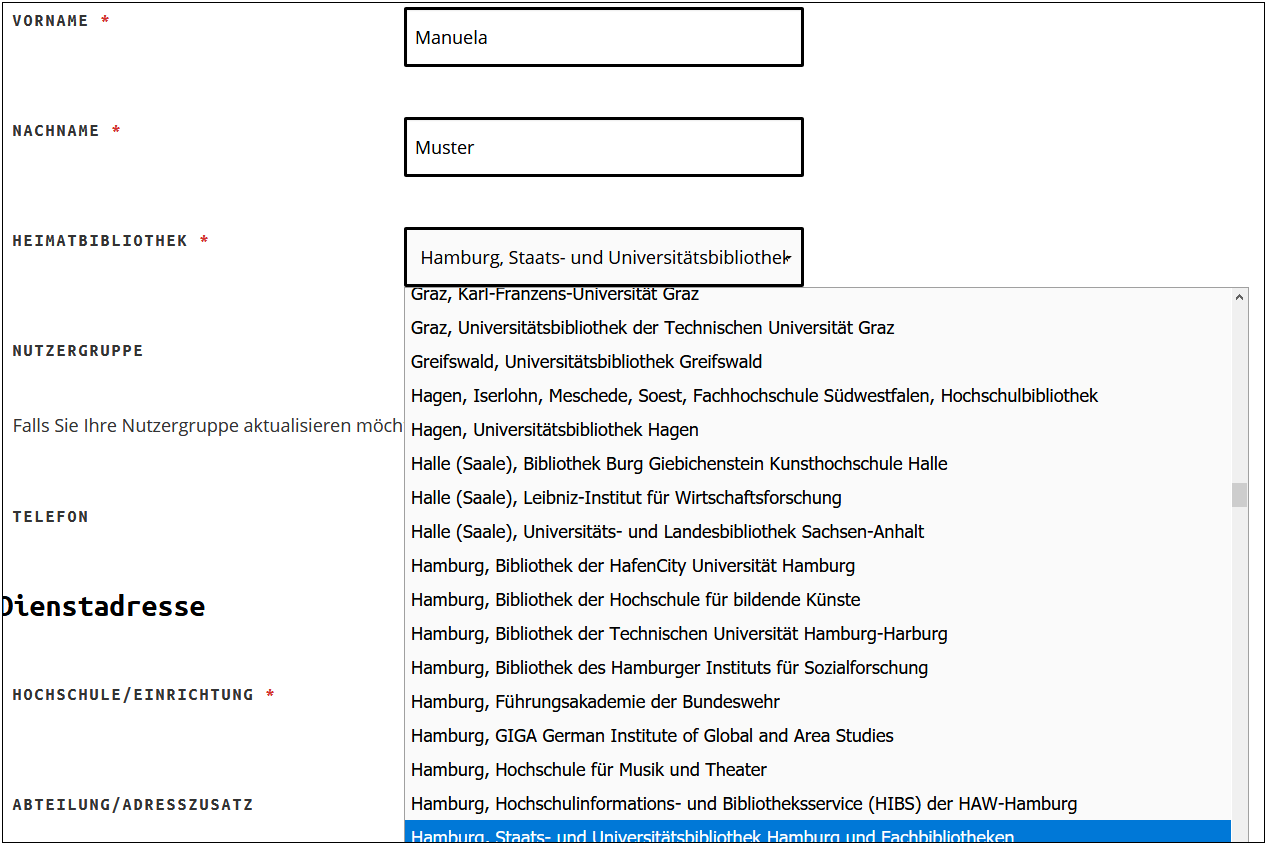This screenshot has height=845, width=1267.
Task: Click the Nutzergruppe label
Action: click(x=78, y=351)
